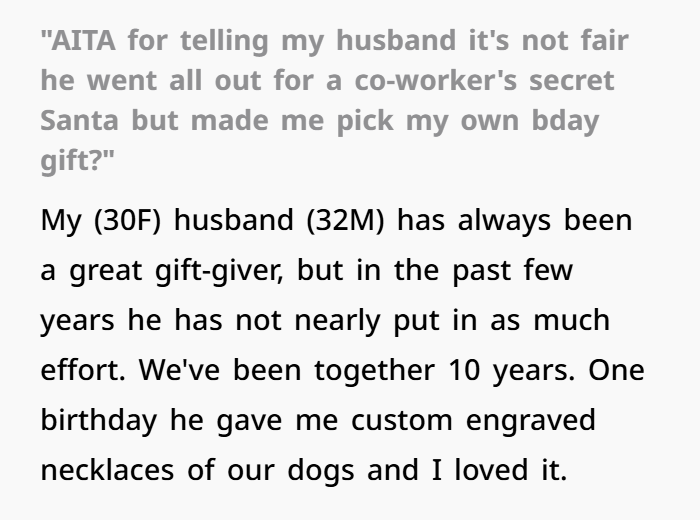
Task: Click the word "custom" in the paragraph
Action: (x=401, y=420)
